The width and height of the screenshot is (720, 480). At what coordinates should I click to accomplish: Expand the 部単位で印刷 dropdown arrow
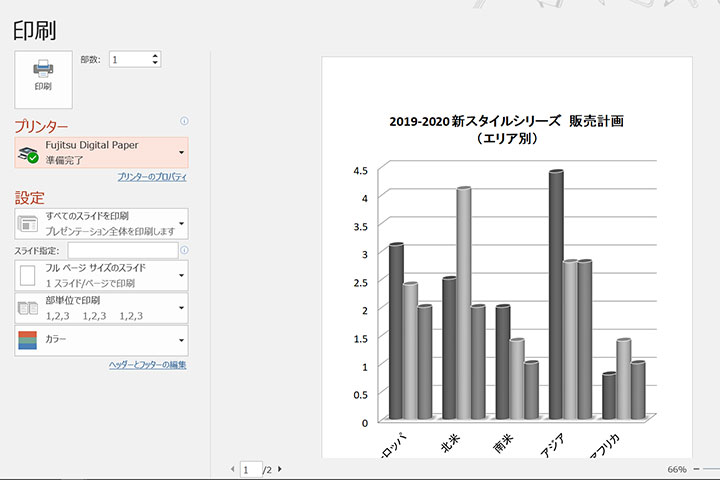click(x=180, y=307)
